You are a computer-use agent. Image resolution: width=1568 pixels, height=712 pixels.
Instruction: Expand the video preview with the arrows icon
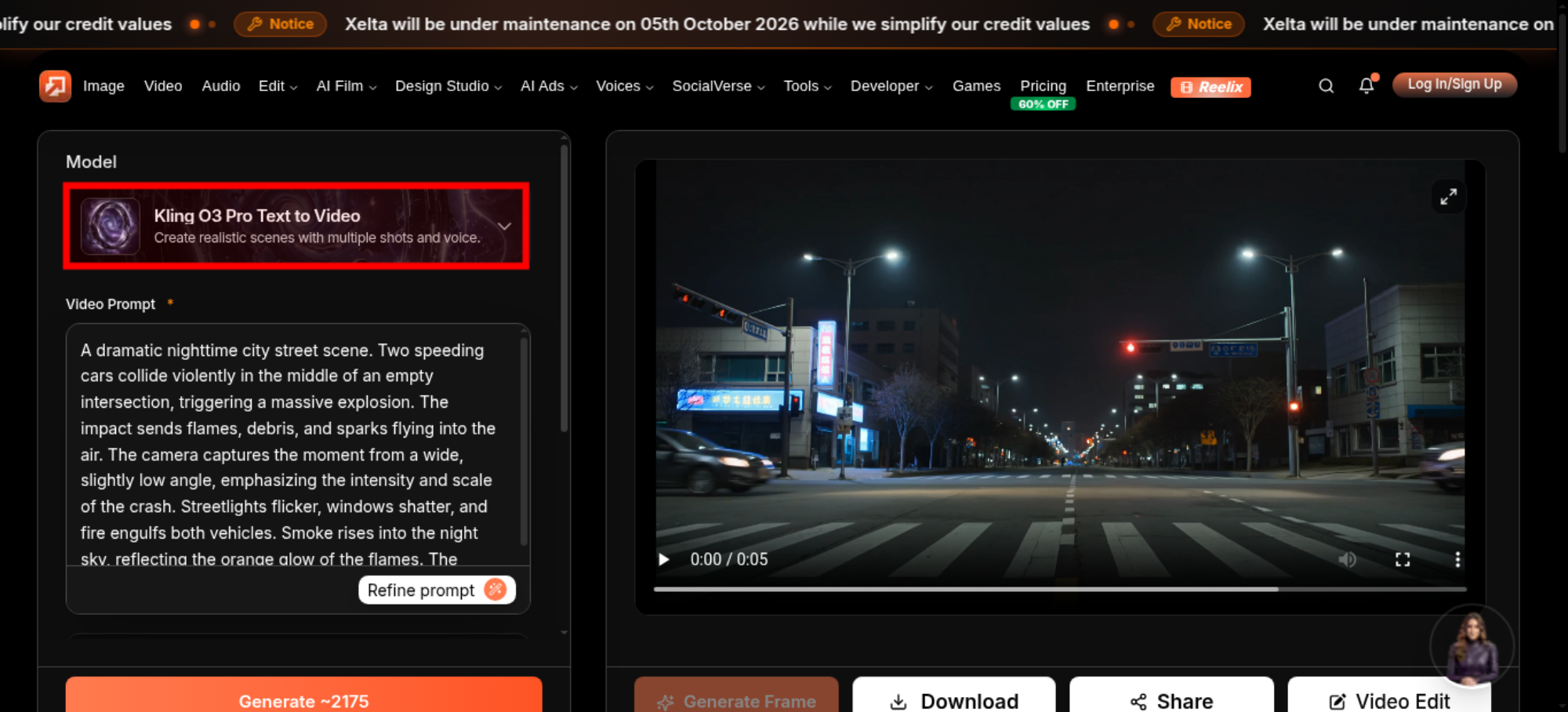1448,196
